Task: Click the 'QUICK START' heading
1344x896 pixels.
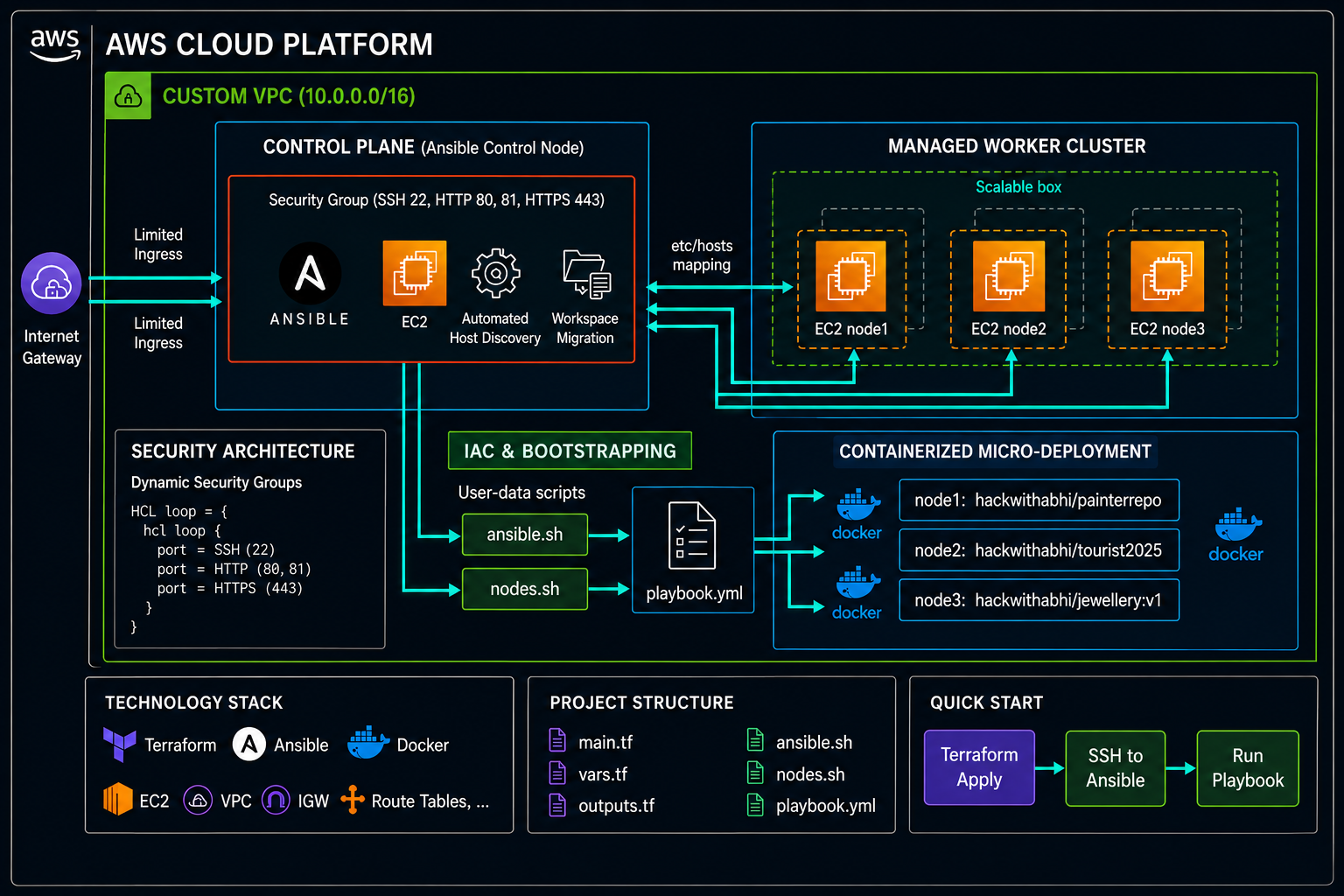Action: pyautogui.click(x=986, y=703)
